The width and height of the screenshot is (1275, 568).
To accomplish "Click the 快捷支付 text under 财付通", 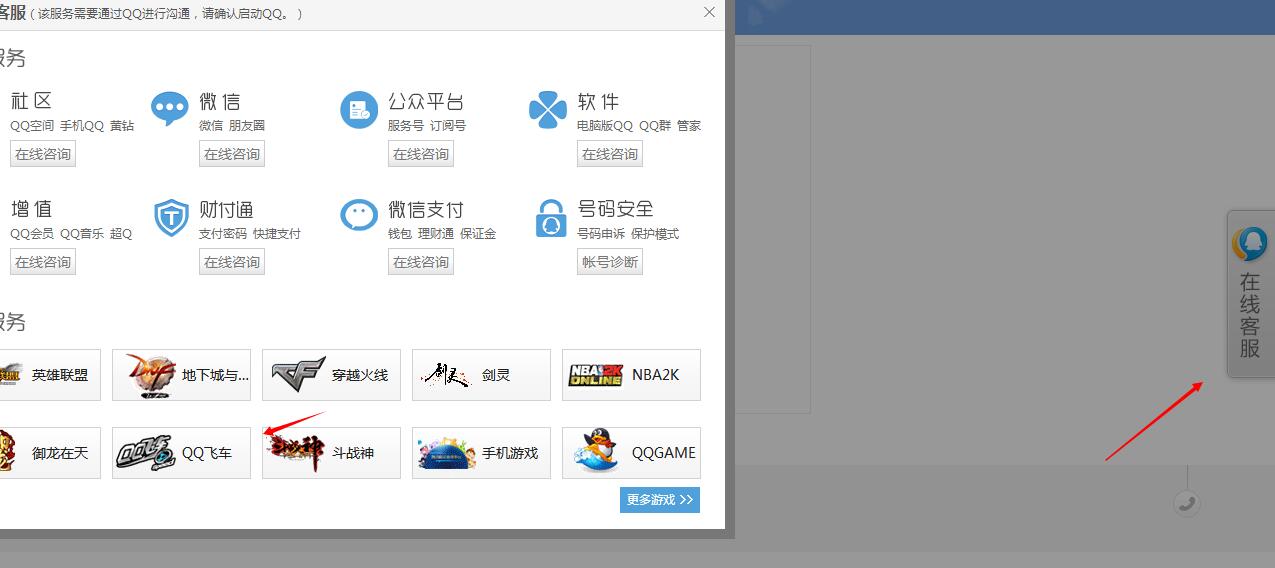I will (277, 234).
